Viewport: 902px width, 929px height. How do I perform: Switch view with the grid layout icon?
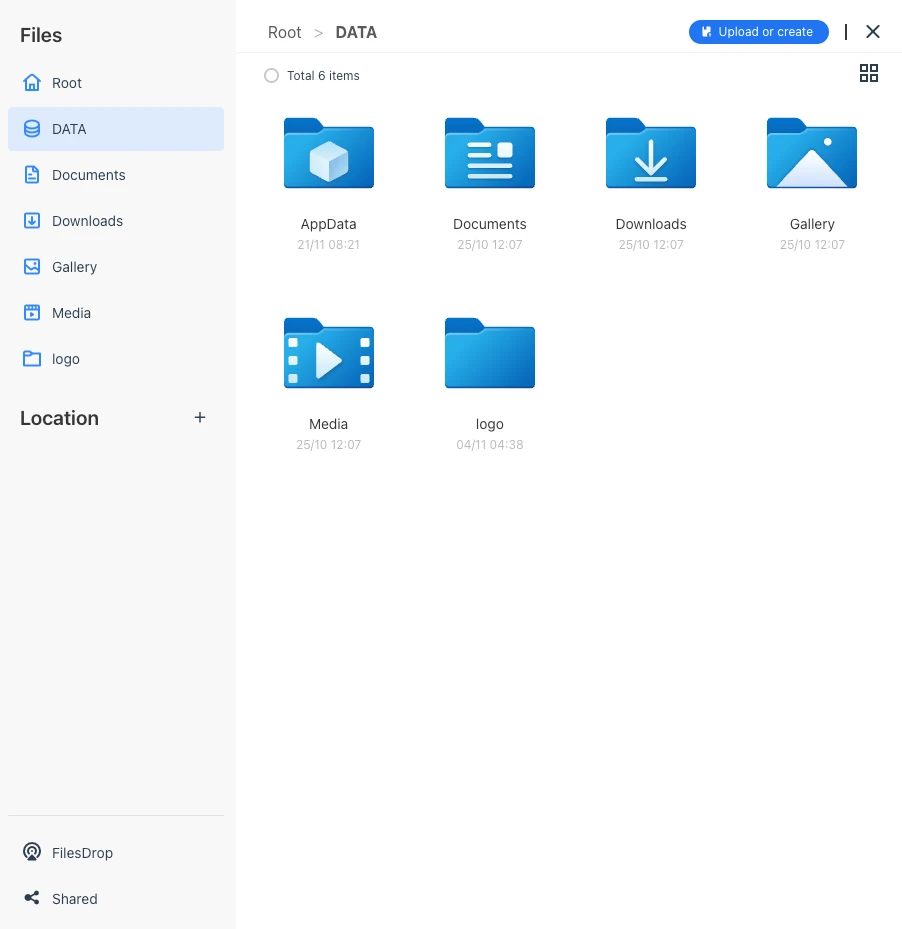pyautogui.click(x=869, y=73)
